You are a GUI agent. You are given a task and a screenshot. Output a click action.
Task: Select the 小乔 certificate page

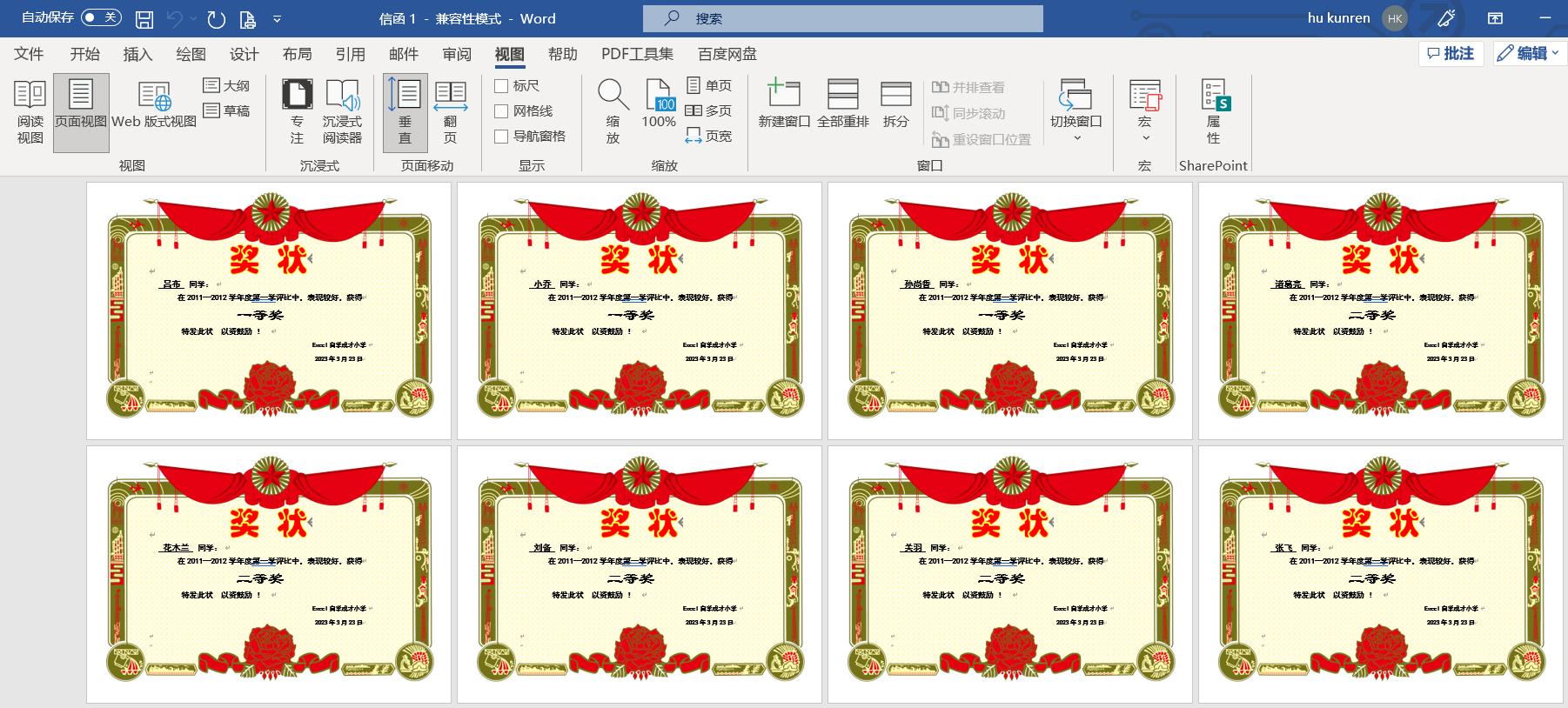(x=640, y=311)
